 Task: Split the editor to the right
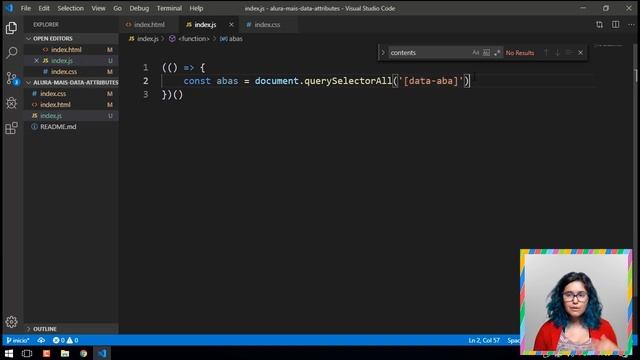[616, 24]
